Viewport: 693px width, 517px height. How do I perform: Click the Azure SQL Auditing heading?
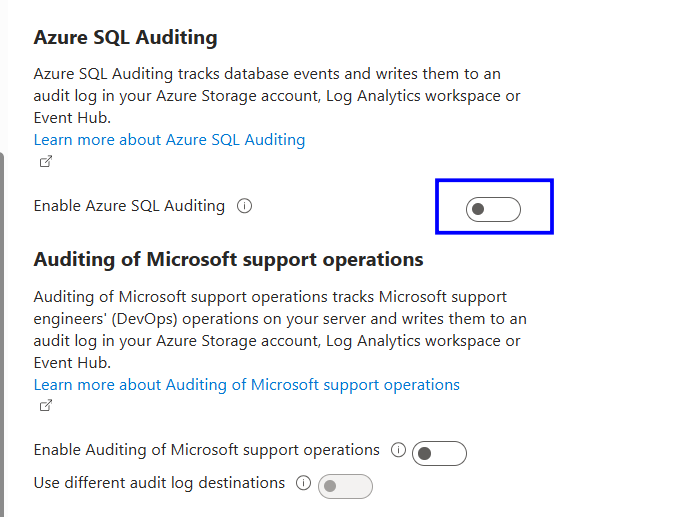coord(126,37)
